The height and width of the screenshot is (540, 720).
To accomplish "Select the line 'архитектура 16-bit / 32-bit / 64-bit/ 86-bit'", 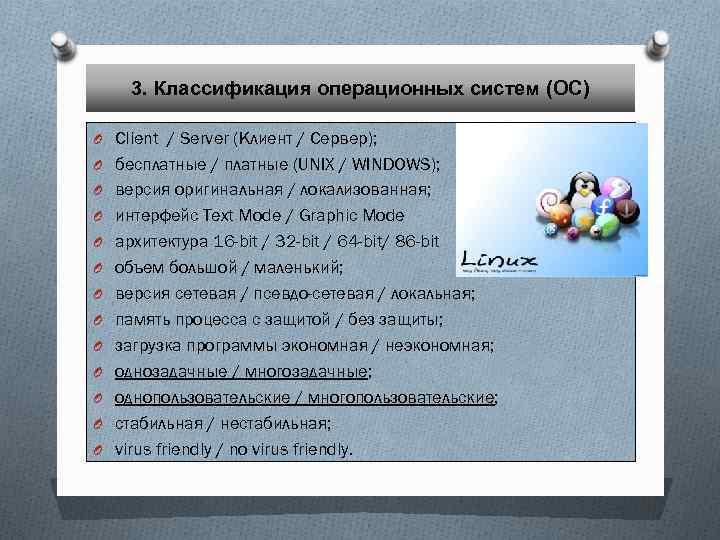I will point(277,242).
